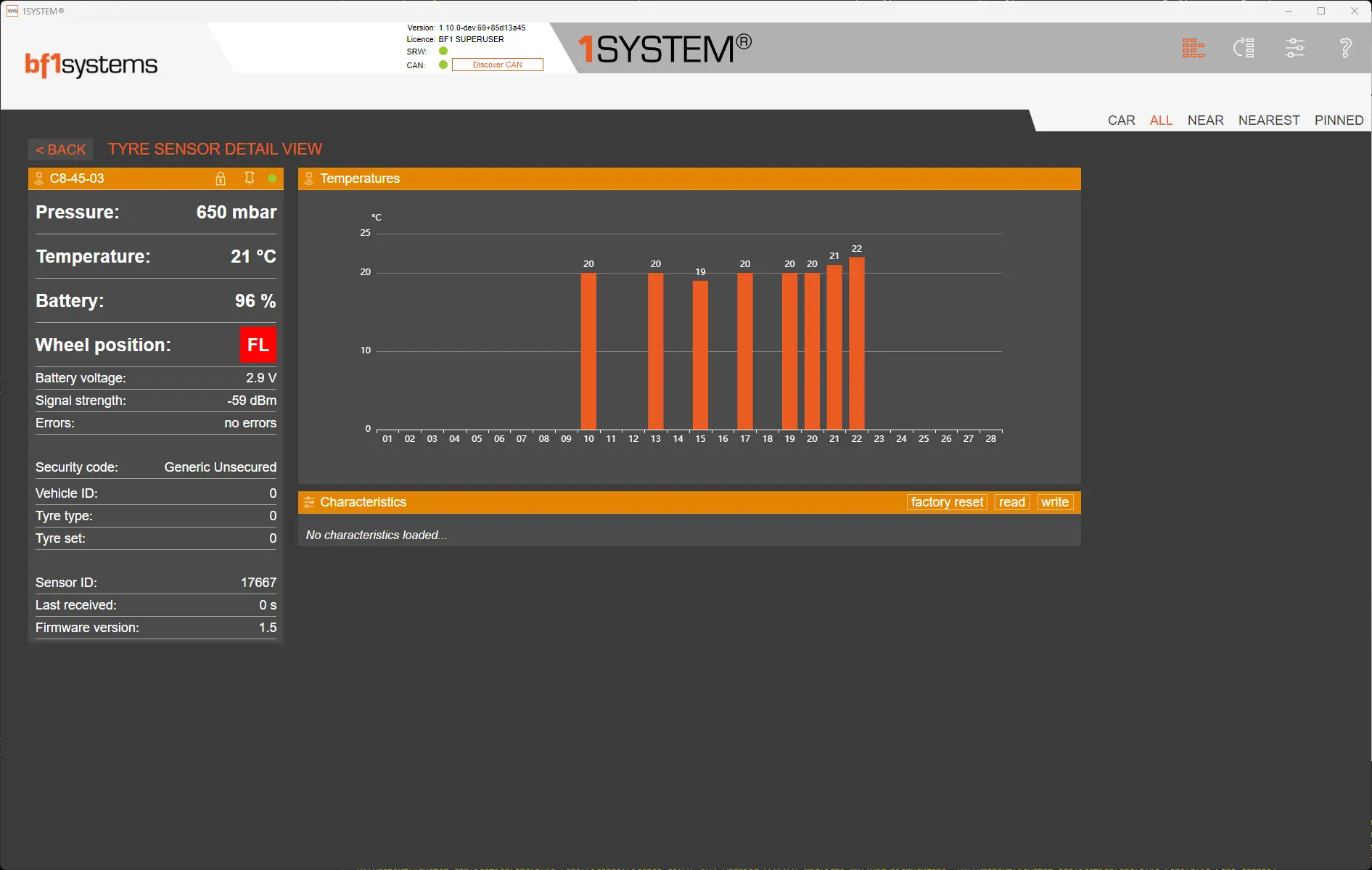Click the Characteristics panel header icon
This screenshot has height=870, width=1372.
(309, 502)
